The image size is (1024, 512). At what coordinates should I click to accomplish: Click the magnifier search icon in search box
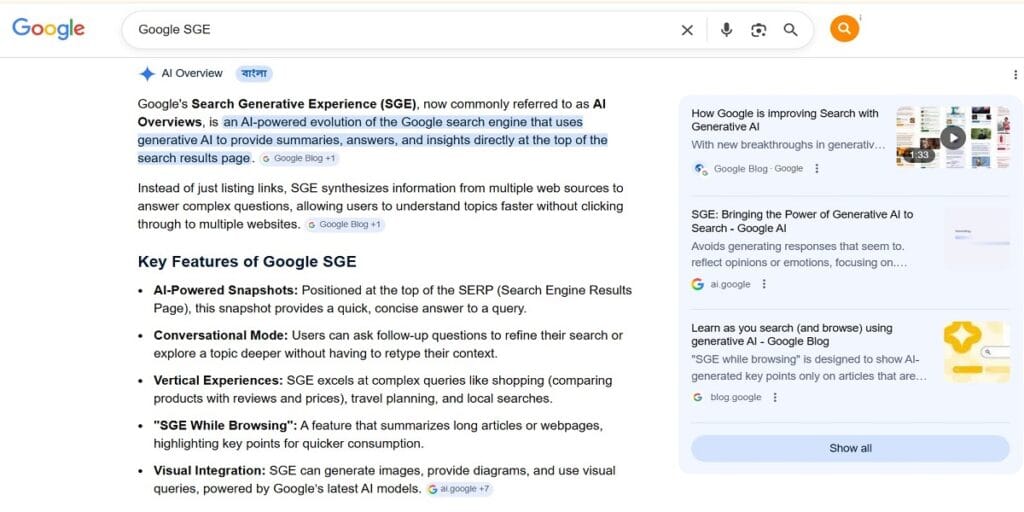(x=790, y=30)
